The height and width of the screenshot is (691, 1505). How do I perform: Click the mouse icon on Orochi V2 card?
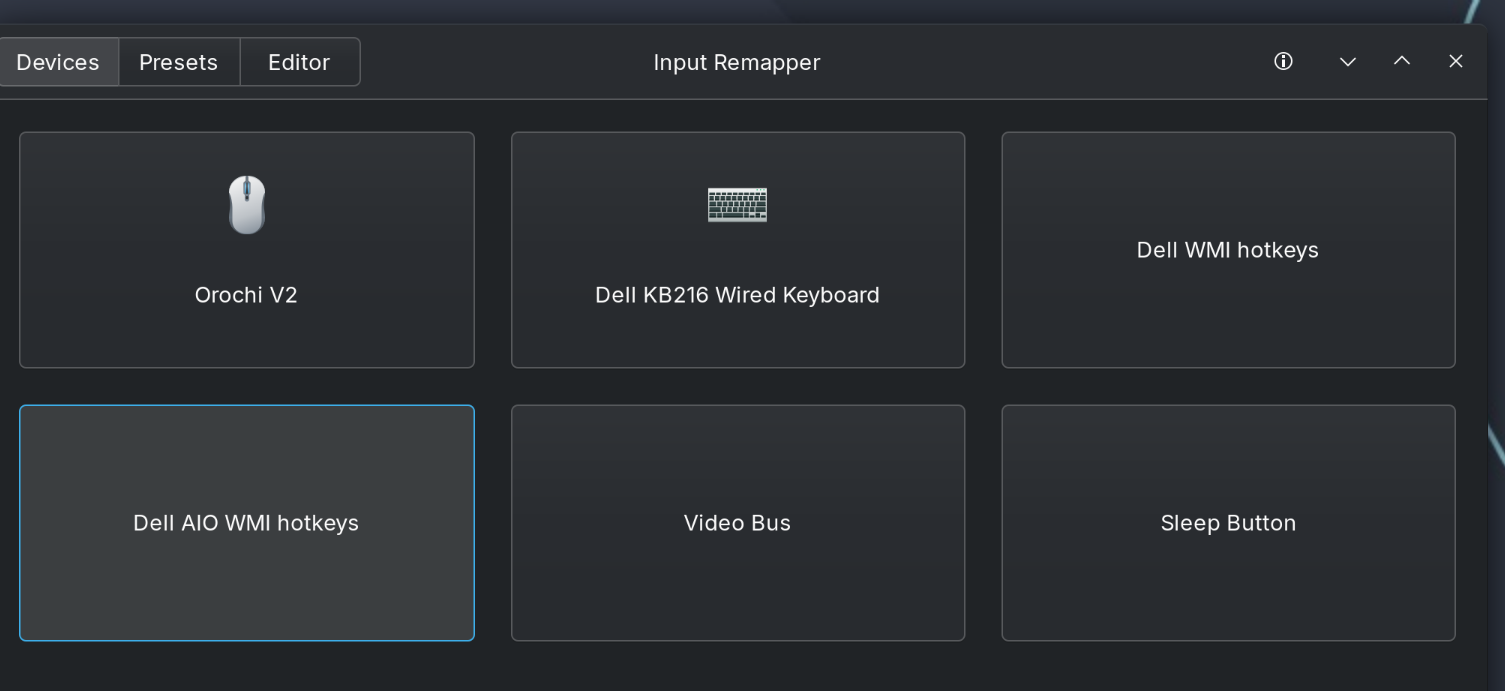click(246, 205)
